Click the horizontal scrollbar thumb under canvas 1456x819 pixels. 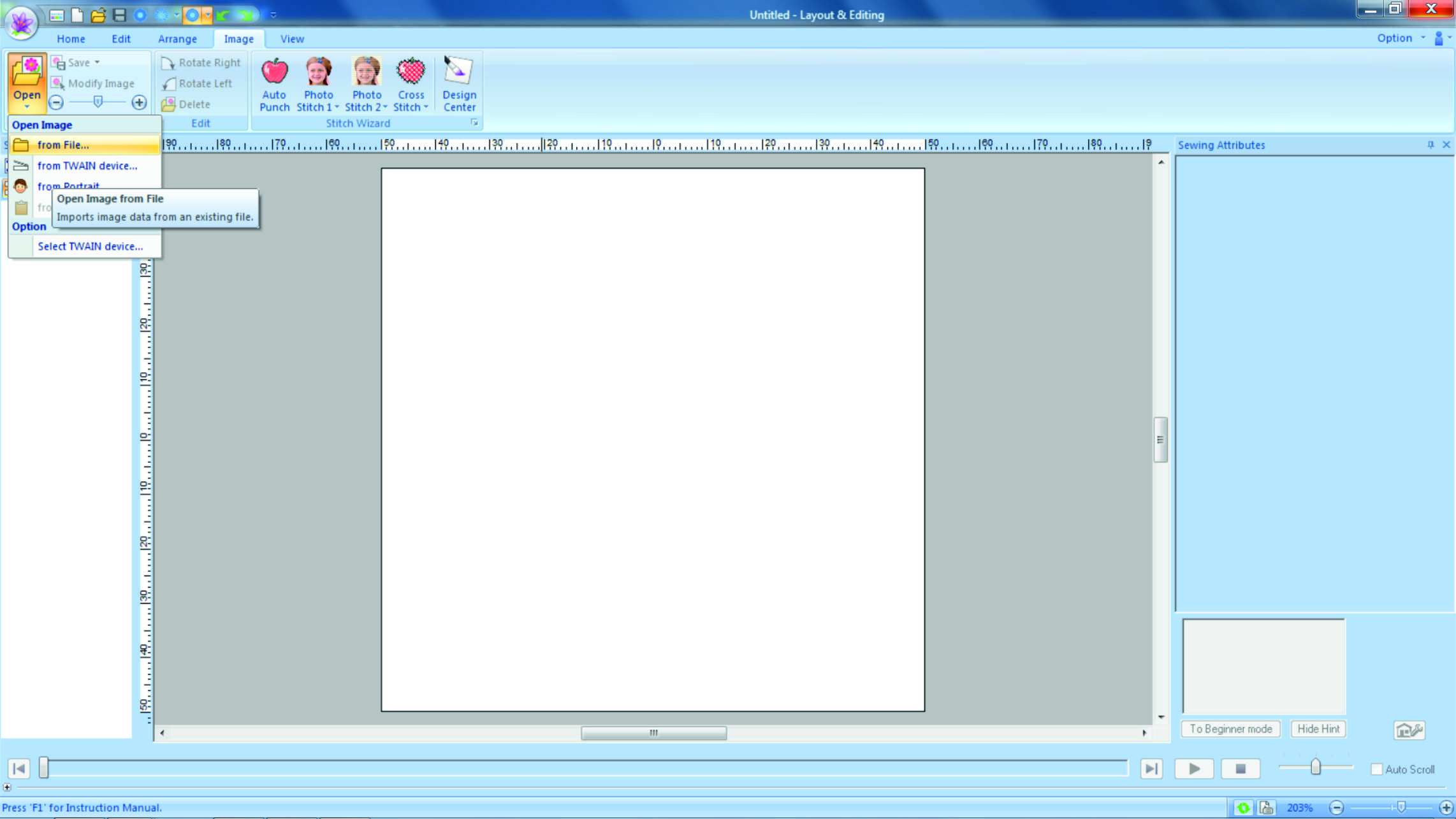click(x=653, y=733)
